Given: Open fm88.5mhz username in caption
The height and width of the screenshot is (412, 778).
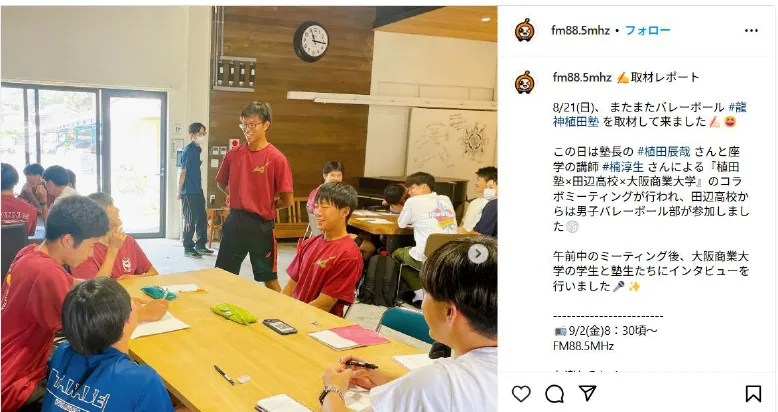Looking at the screenshot, I should (582, 77).
